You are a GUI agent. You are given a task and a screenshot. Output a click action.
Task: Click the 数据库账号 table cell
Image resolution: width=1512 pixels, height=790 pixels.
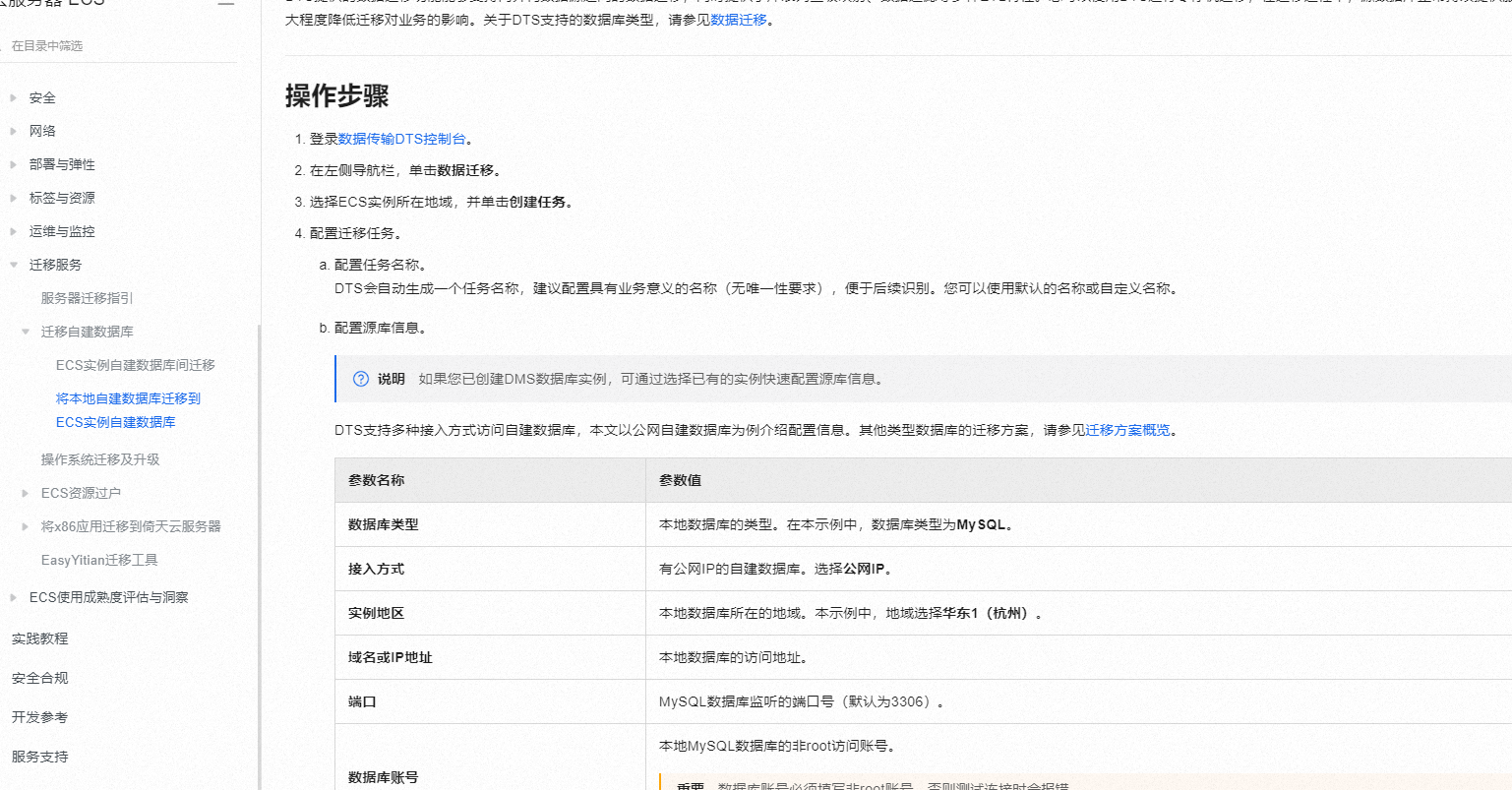[x=490, y=758]
